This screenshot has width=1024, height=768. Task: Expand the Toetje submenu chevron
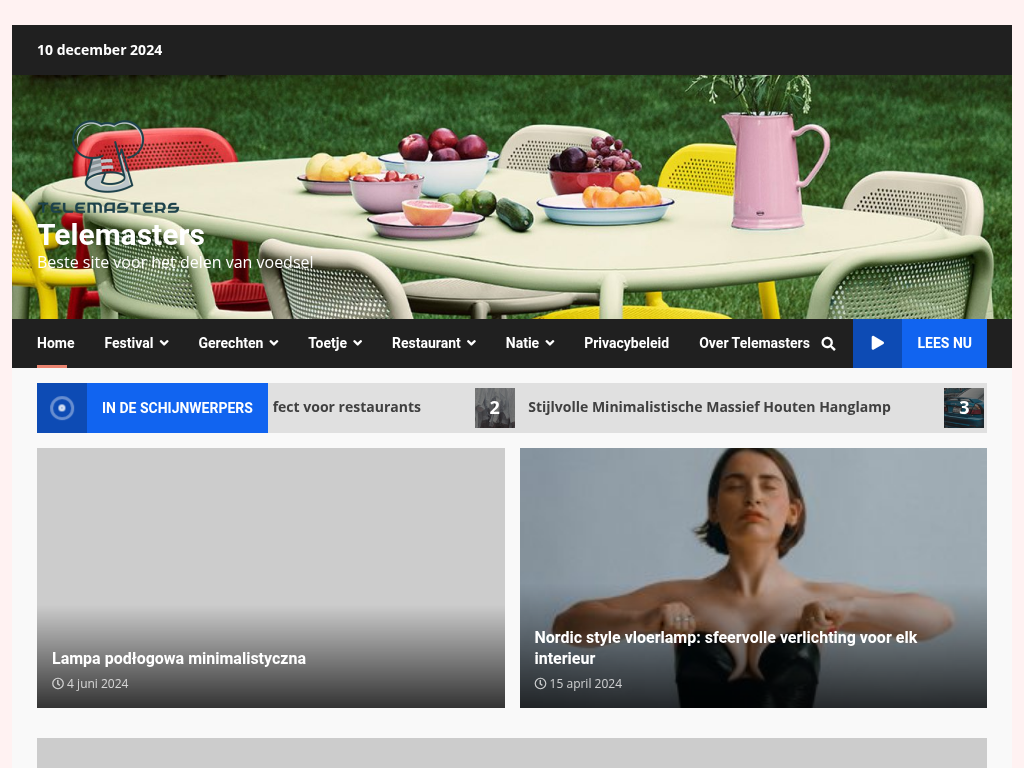pyautogui.click(x=357, y=344)
